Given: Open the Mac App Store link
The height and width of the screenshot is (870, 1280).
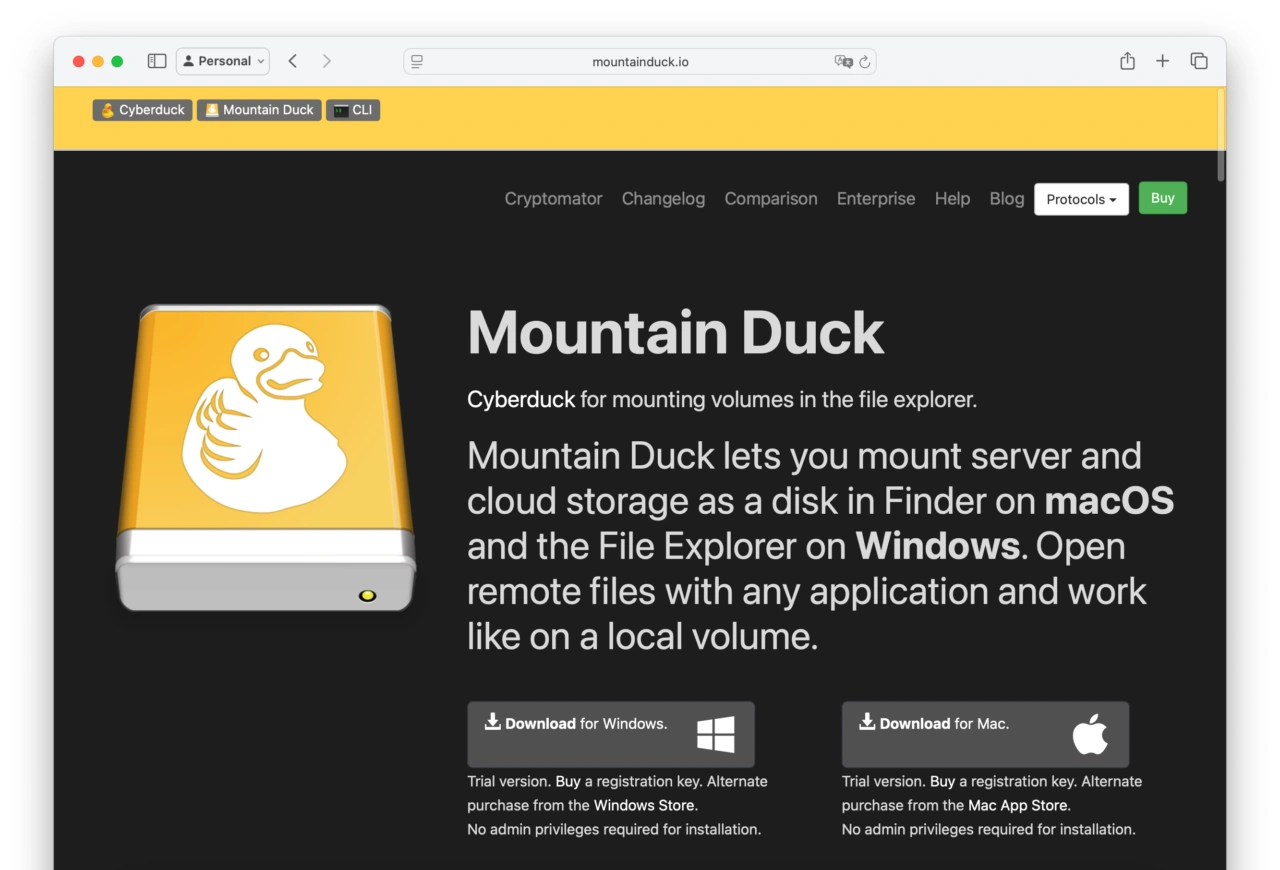Looking at the screenshot, I should pos(1017,805).
